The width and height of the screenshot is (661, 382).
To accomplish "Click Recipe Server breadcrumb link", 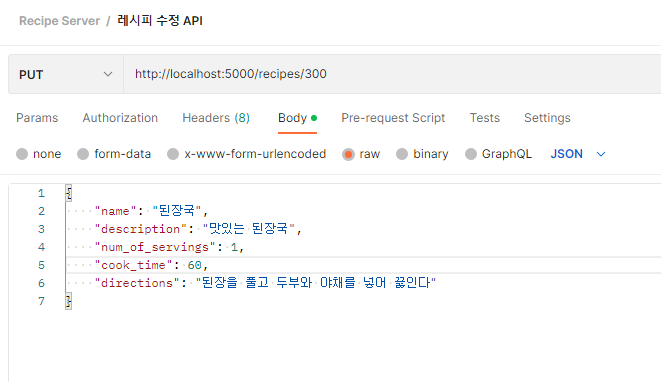I will pyautogui.click(x=59, y=21).
